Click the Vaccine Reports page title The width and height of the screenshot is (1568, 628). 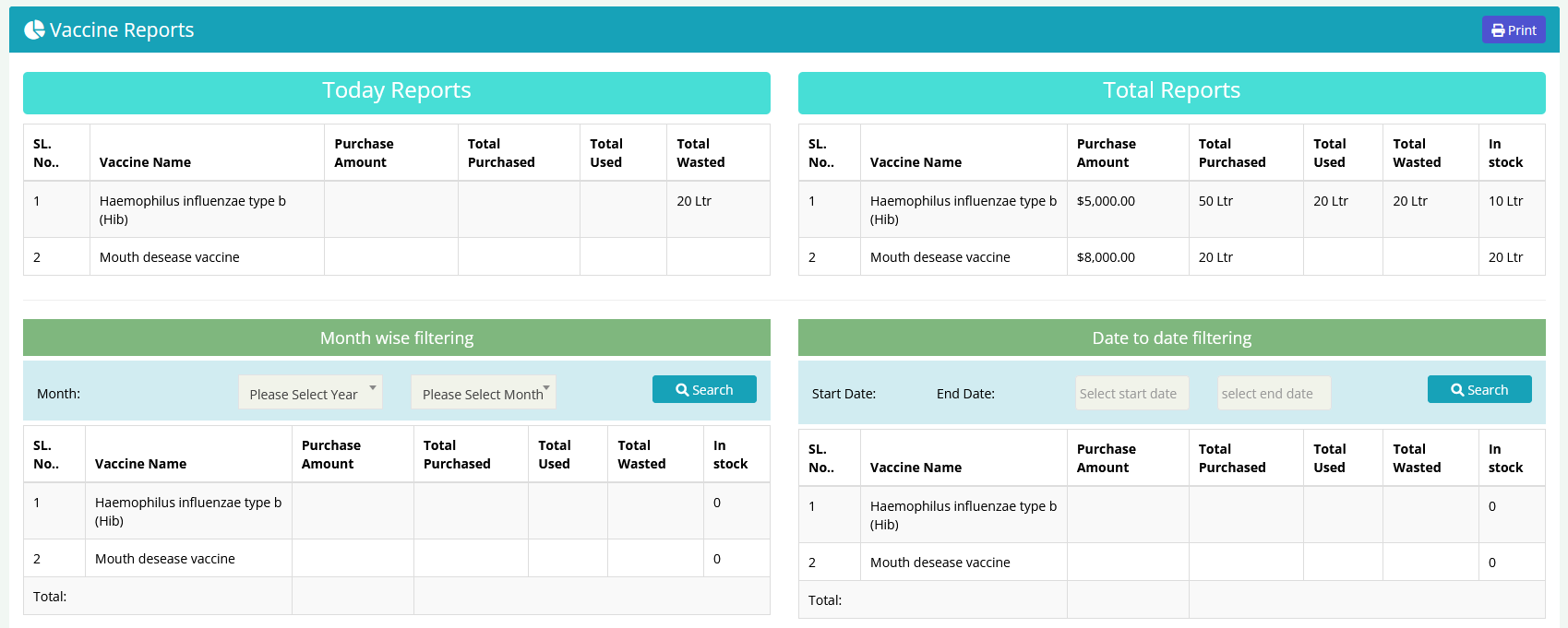pos(122,30)
